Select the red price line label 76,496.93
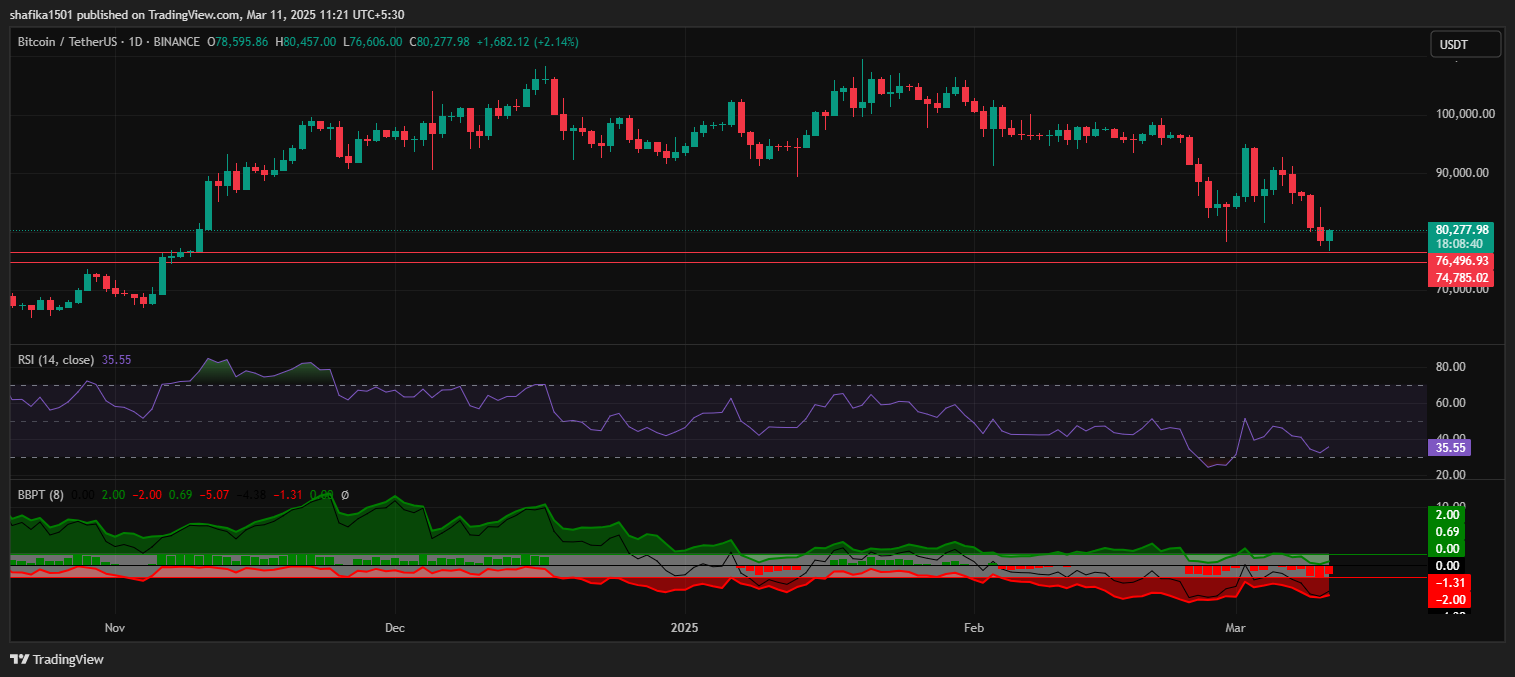Viewport: 1515px width, 677px height. (x=1459, y=261)
